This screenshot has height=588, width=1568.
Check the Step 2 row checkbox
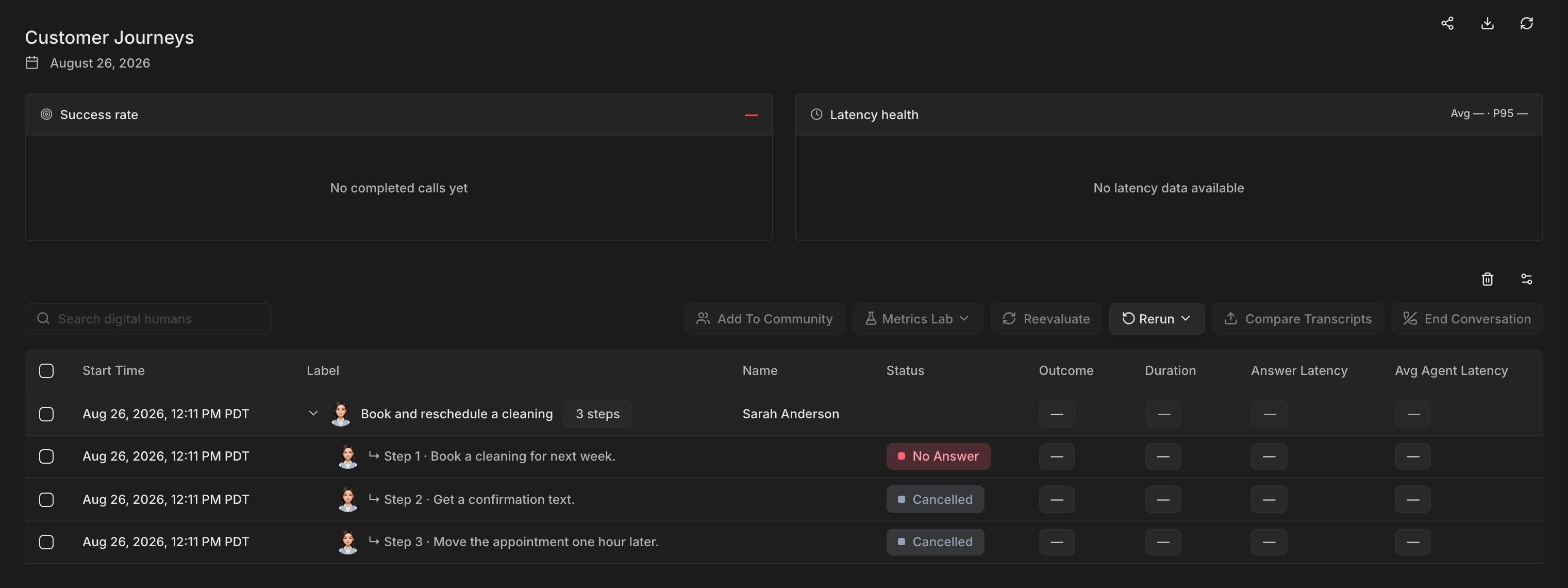click(46, 500)
